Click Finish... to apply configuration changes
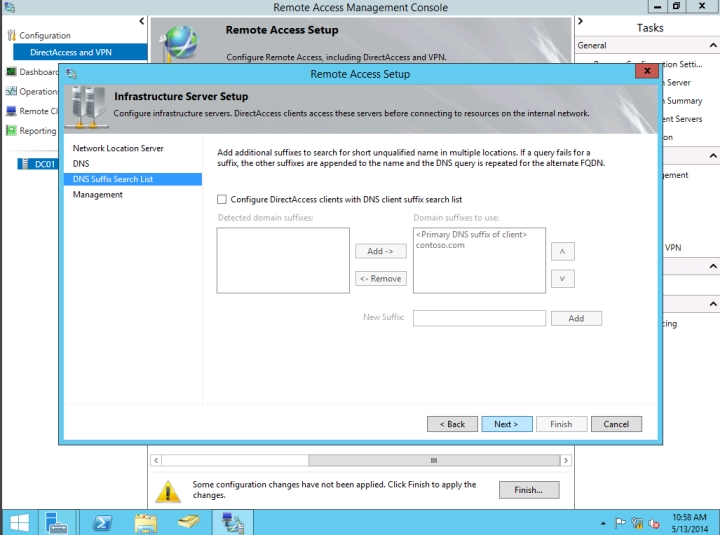The image size is (720, 535). 529,490
